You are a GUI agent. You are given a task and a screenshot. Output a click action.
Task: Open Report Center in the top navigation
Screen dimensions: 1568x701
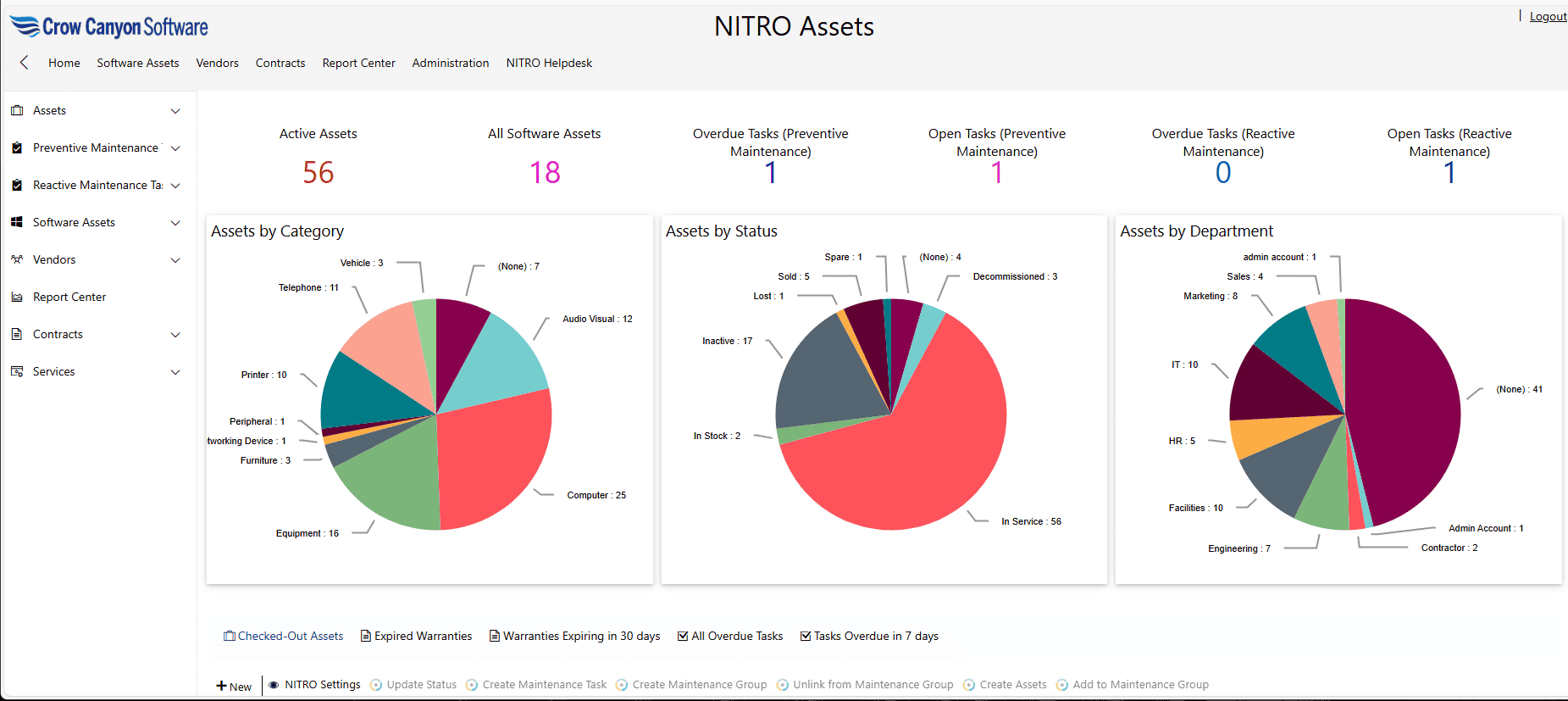(359, 63)
